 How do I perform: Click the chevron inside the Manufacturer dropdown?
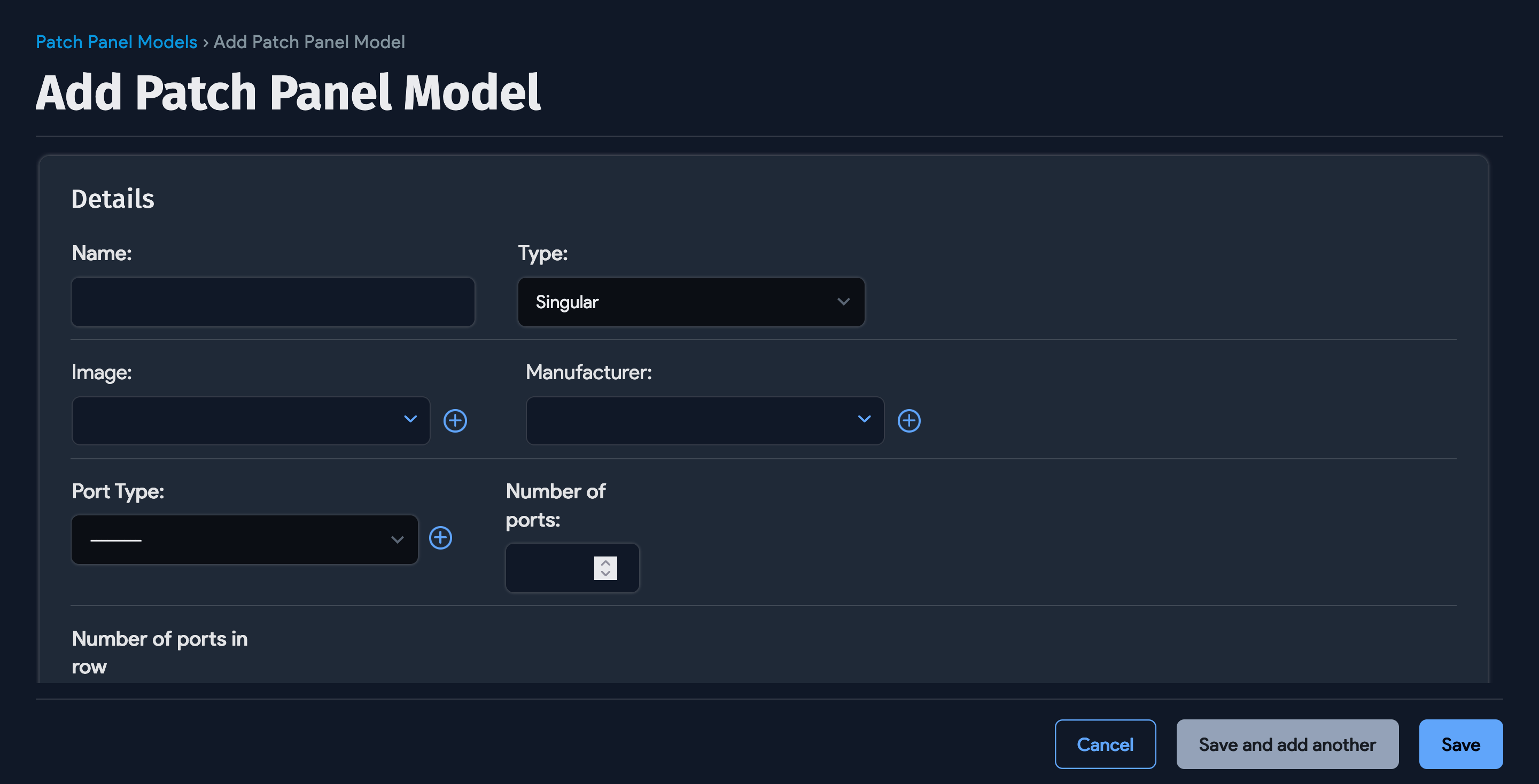[864, 420]
